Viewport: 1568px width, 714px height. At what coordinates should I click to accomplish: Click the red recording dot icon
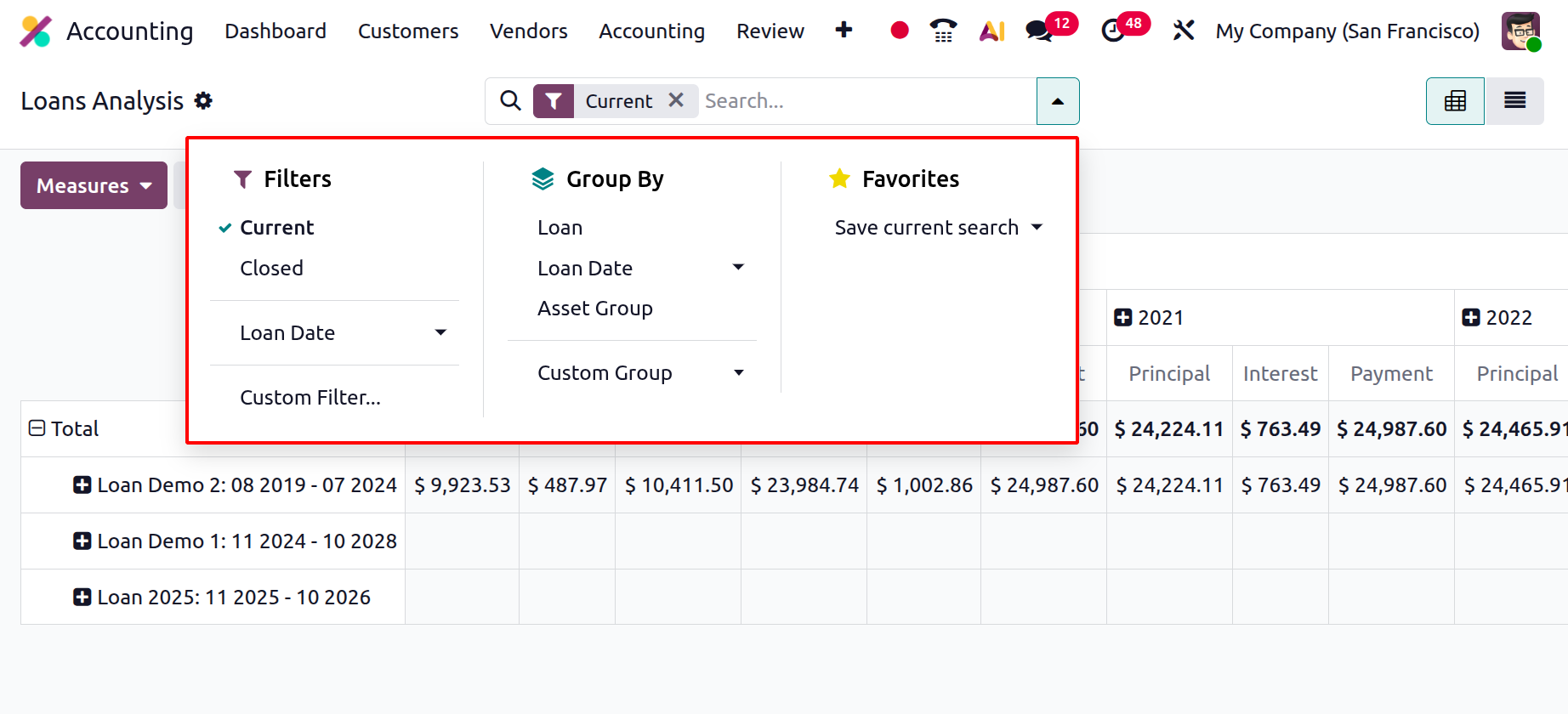coord(899,31)
